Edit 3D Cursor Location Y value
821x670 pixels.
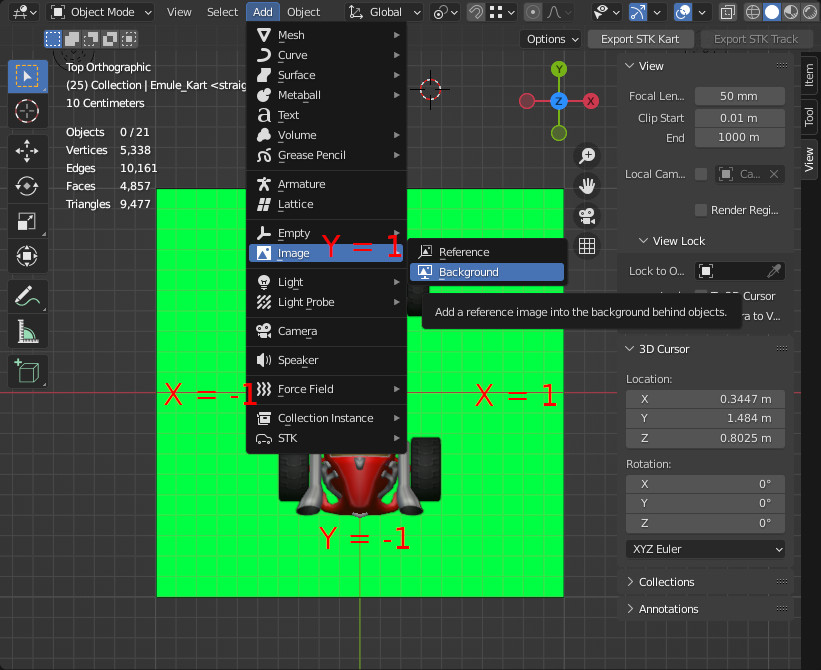705,418
